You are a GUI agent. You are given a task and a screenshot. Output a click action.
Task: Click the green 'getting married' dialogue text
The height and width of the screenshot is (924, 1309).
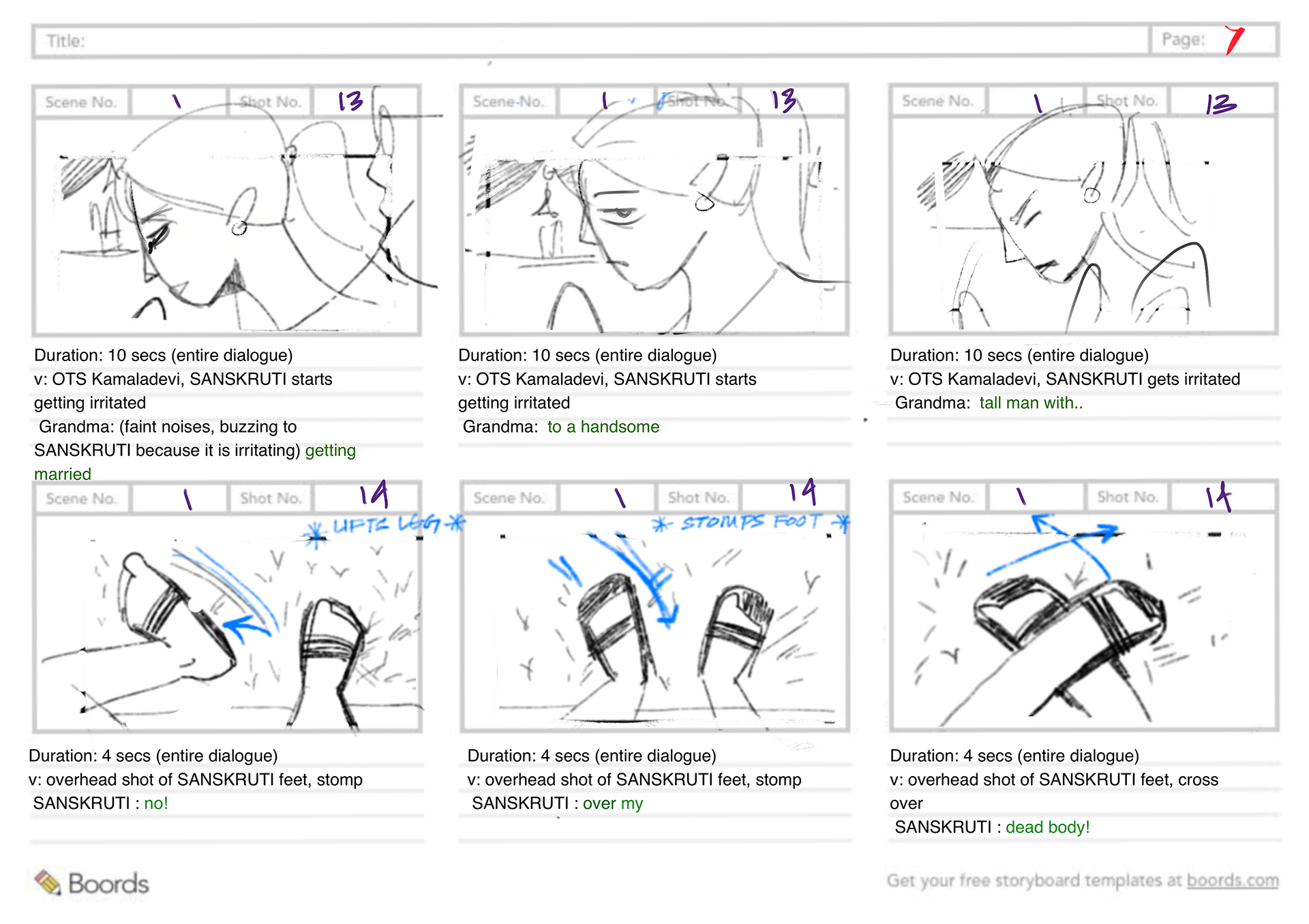point(195,462)
